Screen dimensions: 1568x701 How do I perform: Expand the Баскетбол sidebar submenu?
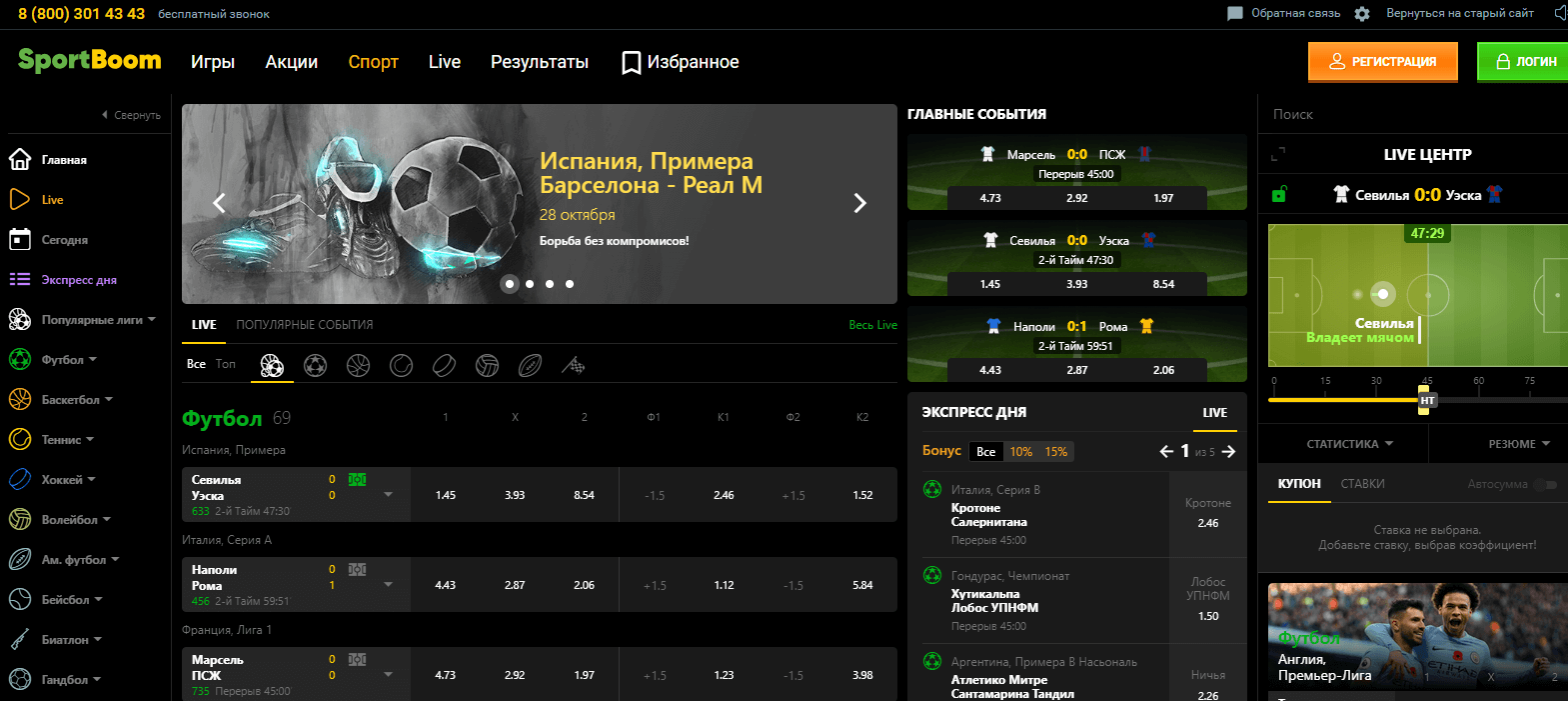pos(109,399)
